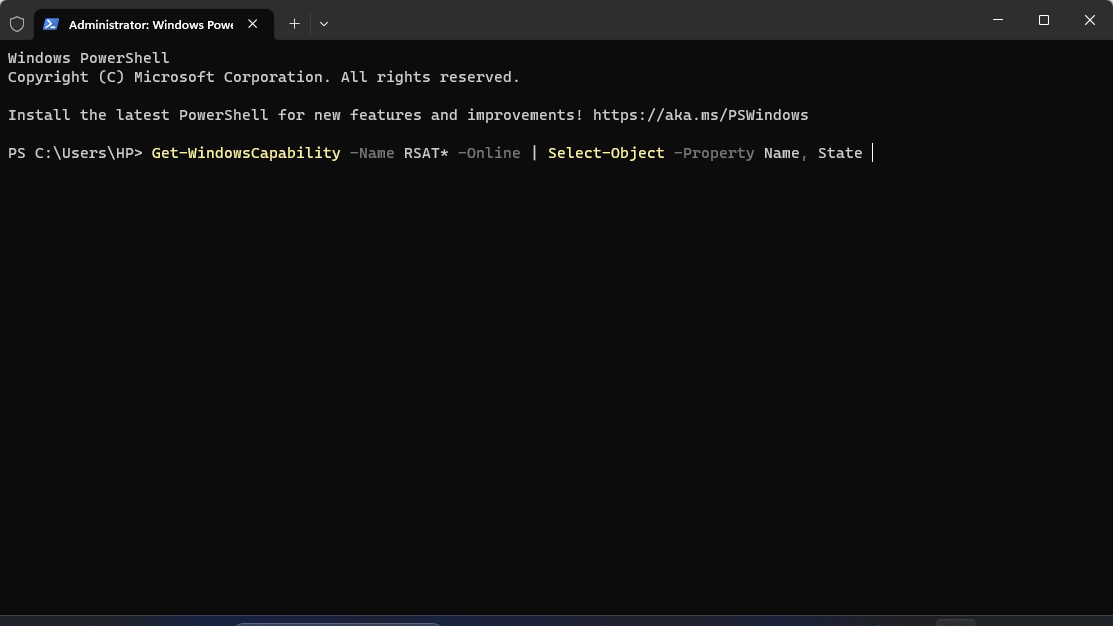Open the https://aka.ms/PSWindows link

pos(701,115)
